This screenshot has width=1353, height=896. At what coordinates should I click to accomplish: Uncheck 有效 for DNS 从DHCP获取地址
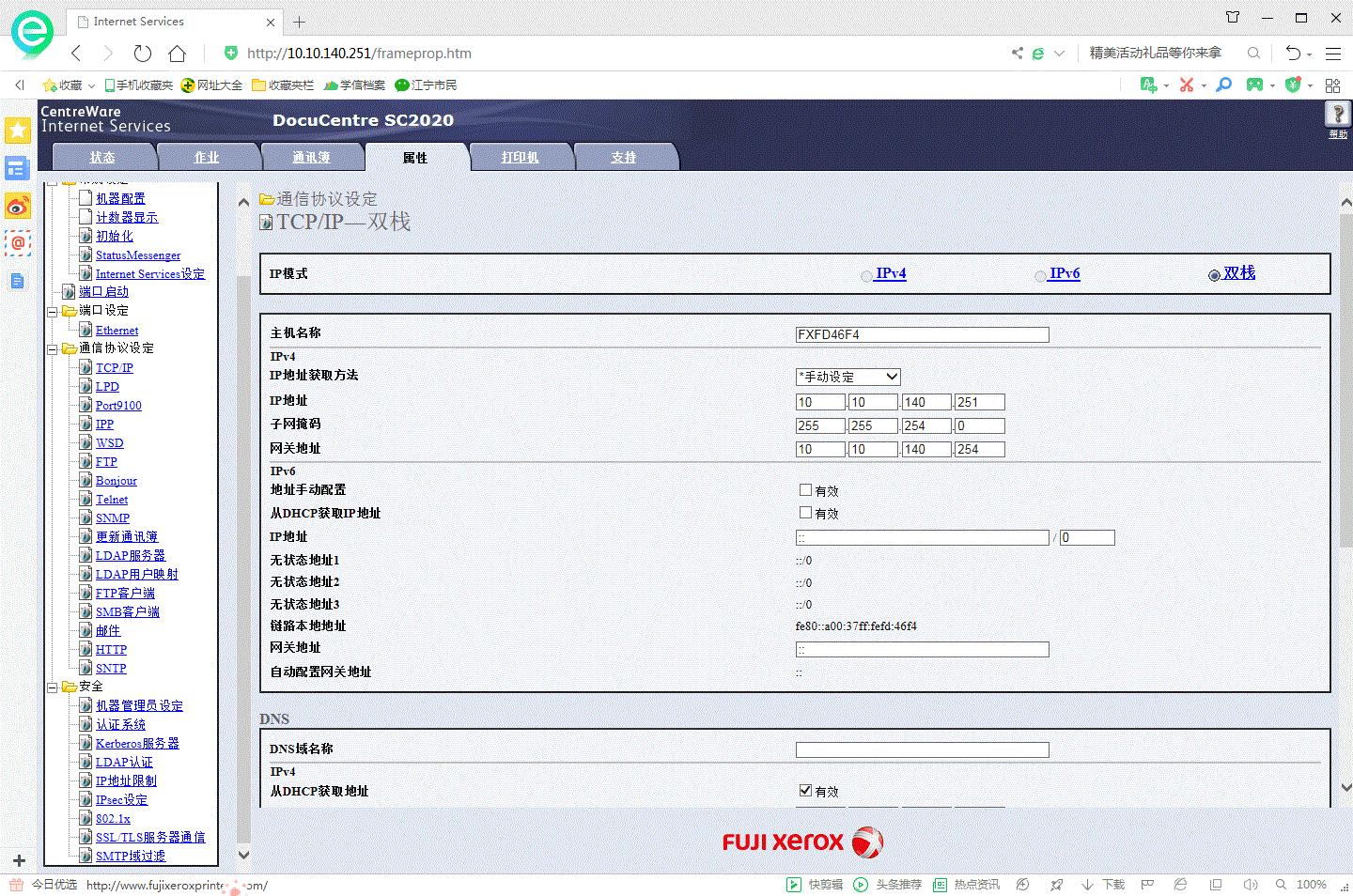click(805, 790)
